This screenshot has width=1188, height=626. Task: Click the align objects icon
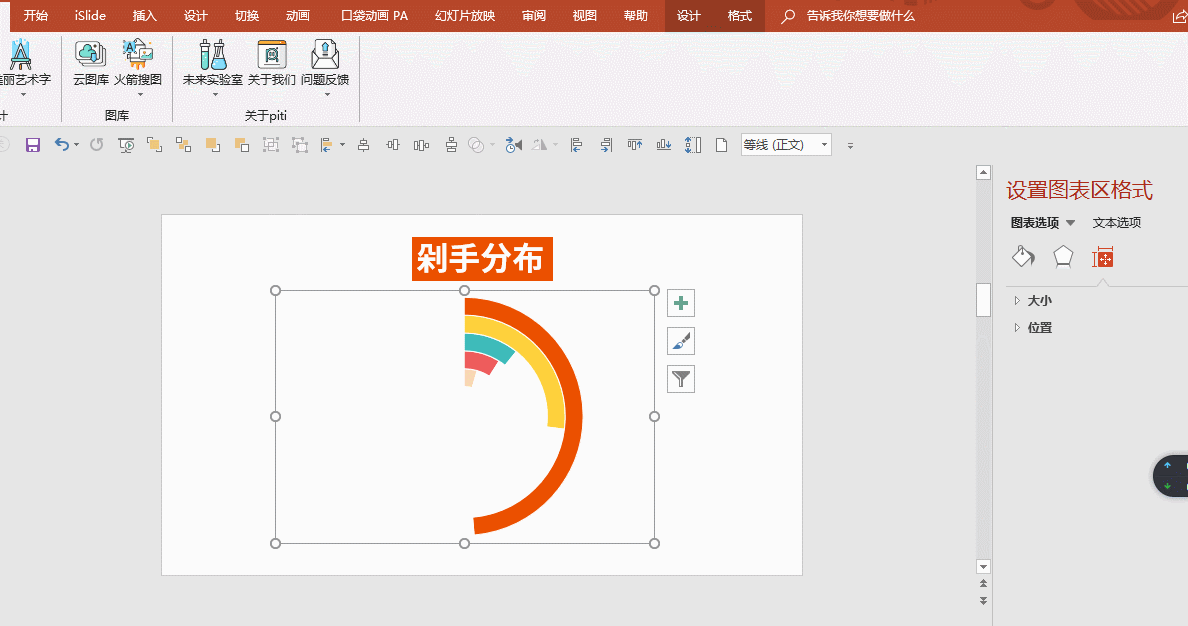[x=327, y=145]
